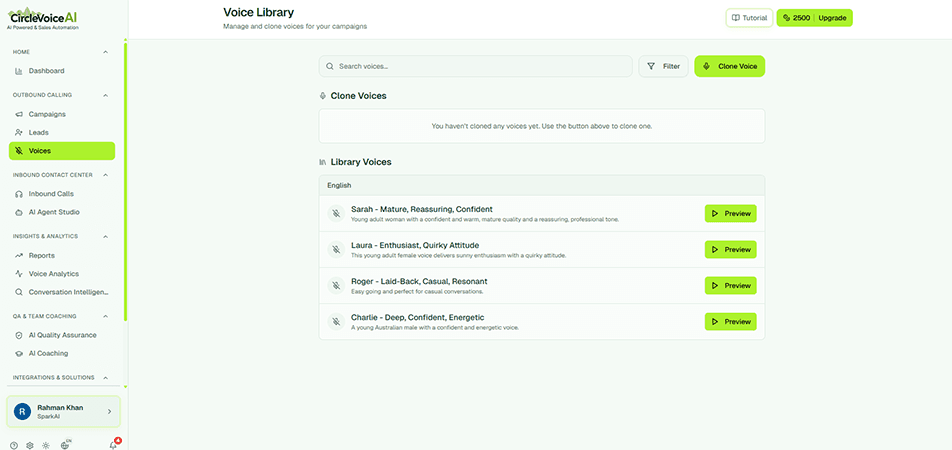Click the English language group header

(x=542, y=185)
